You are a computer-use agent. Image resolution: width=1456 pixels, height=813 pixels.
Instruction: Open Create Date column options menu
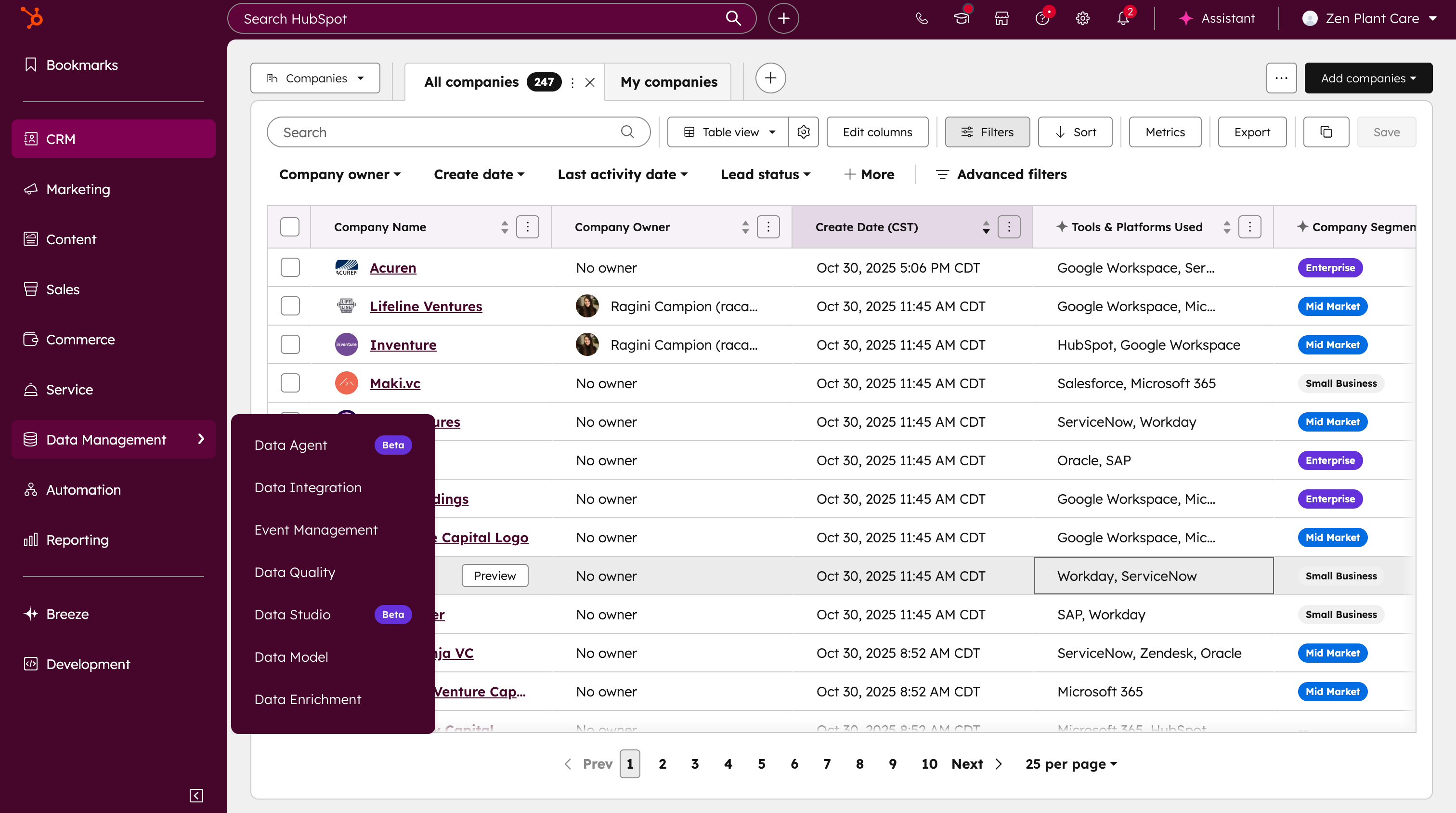1009,227
